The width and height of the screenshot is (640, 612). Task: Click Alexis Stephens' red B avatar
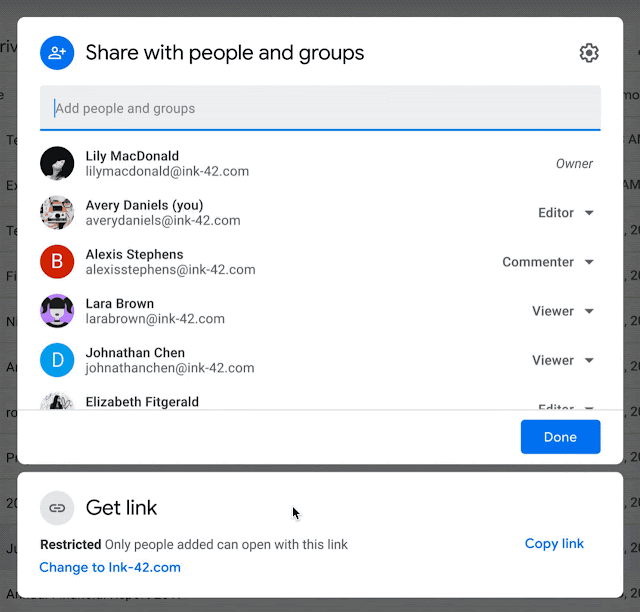pyautogui.click(x=57, y=262)
